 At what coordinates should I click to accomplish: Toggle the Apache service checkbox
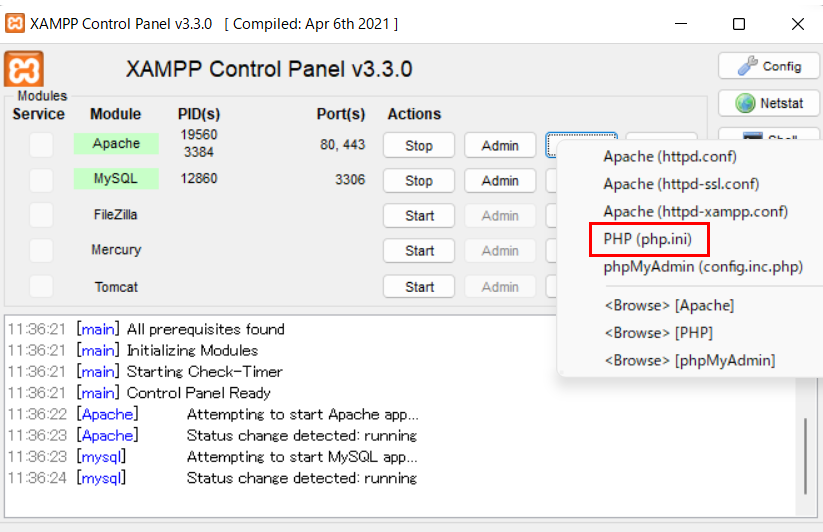[41, 145]
